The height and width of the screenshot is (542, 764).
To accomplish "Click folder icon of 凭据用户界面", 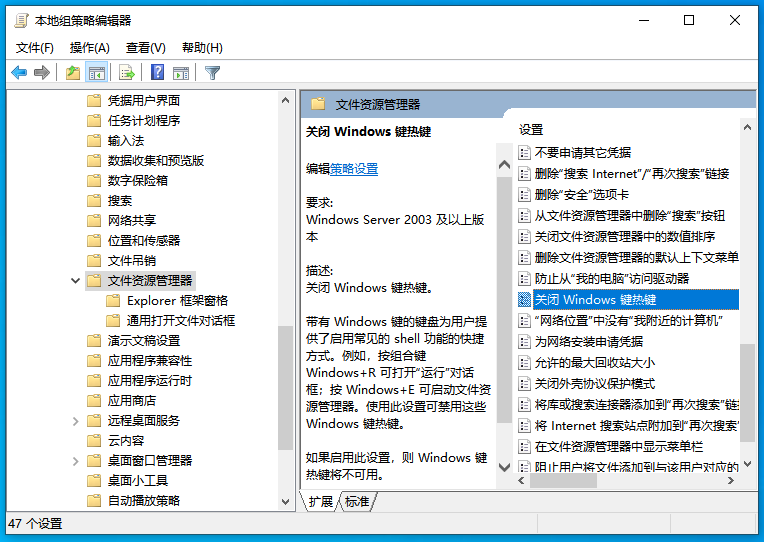I will (x=94, y=100).
